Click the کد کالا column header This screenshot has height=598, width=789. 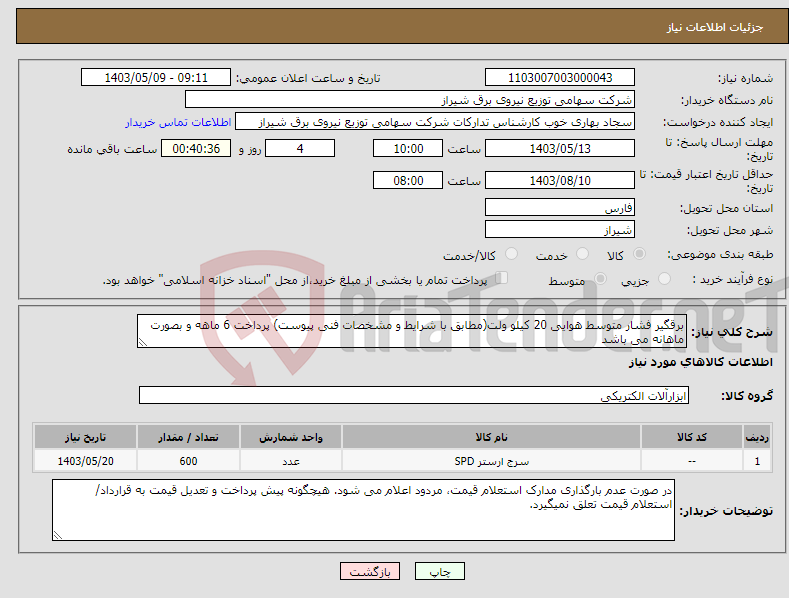click(x=692, y=437)
